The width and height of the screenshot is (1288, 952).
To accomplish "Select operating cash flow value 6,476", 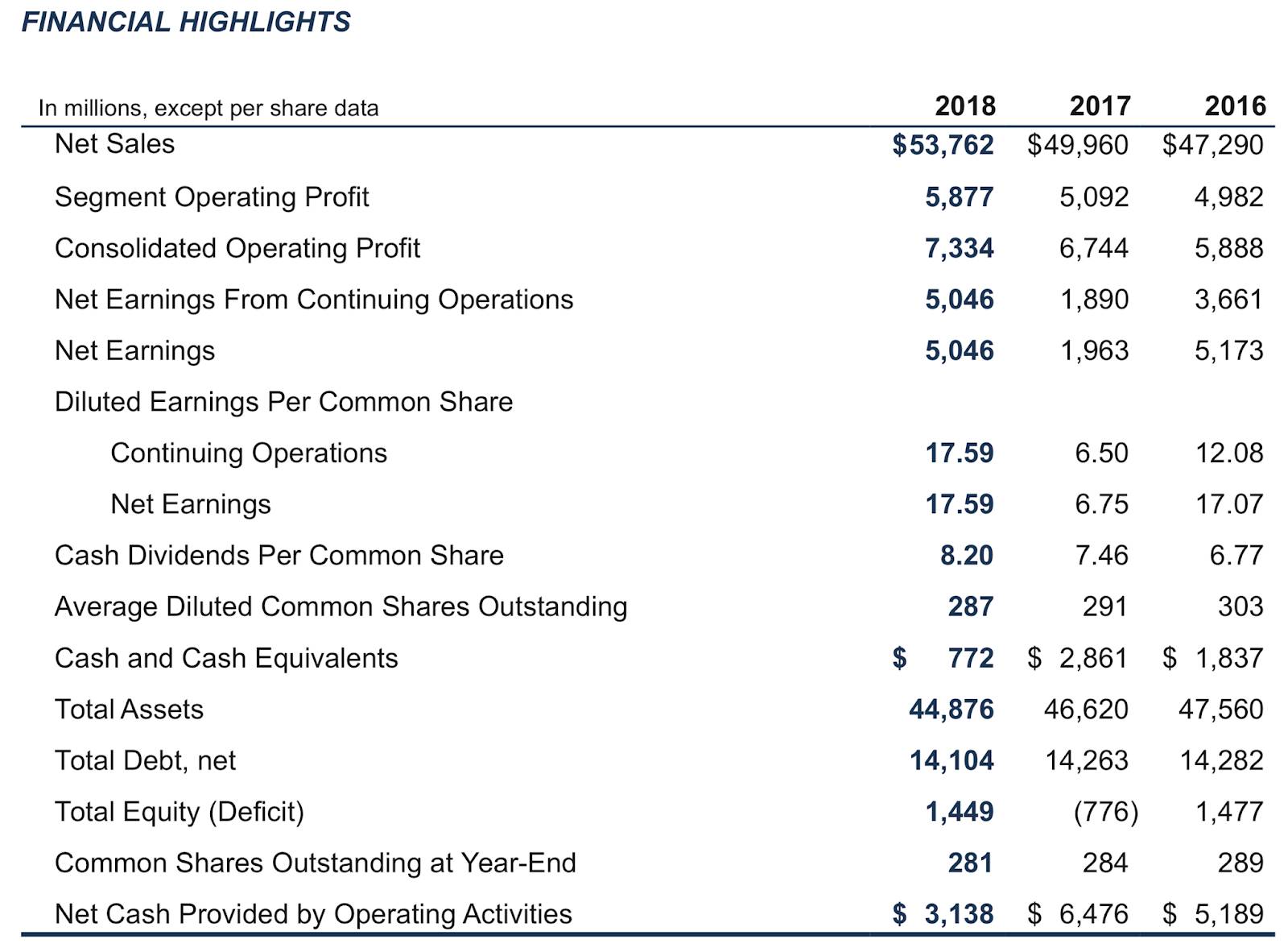I will (1094, 915).
